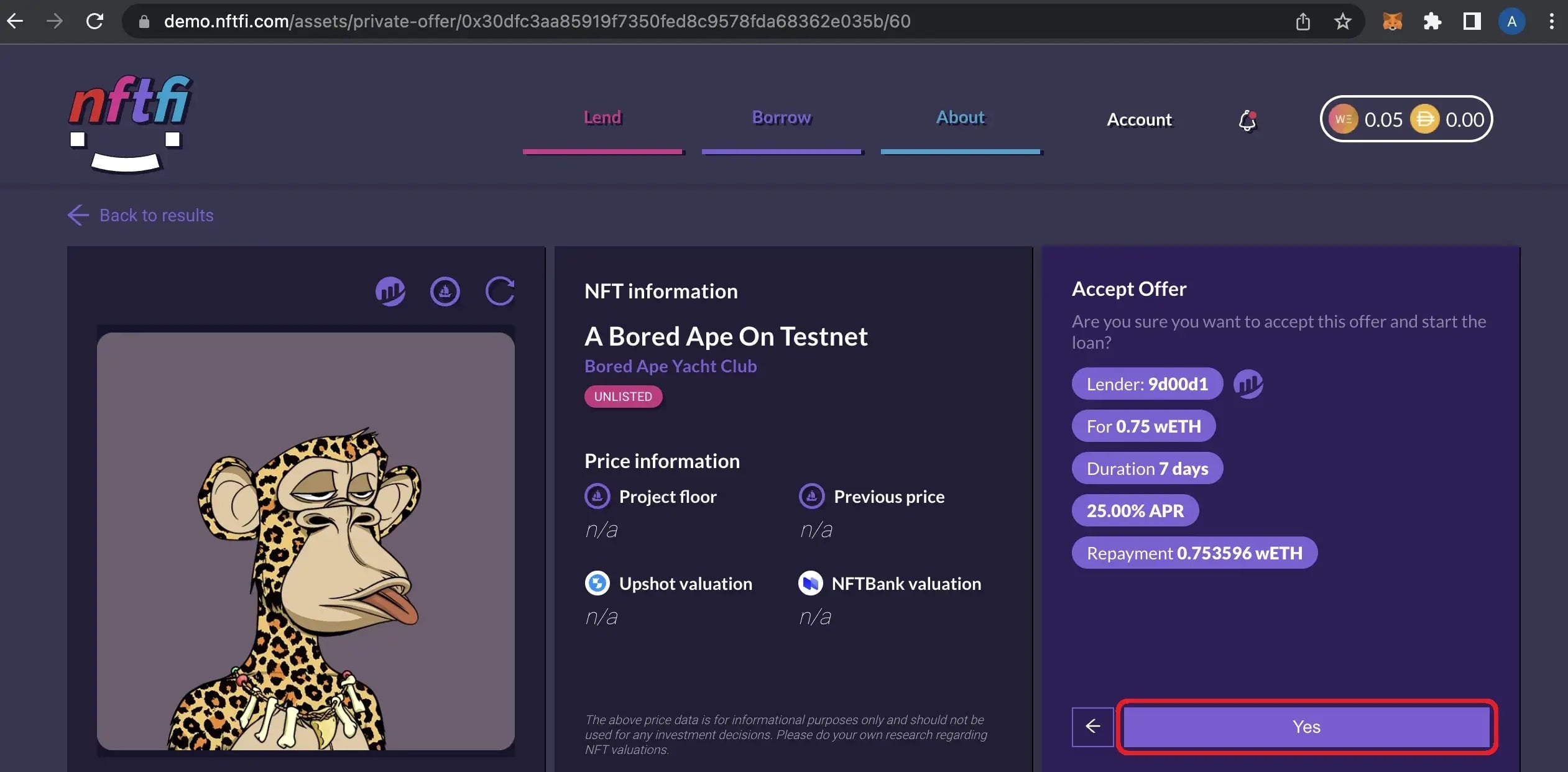Image resolution: width=1568 pixels, height=772 pixels.
Task: Click the back arrow button beside Yes
Action: click(1093, 726)
